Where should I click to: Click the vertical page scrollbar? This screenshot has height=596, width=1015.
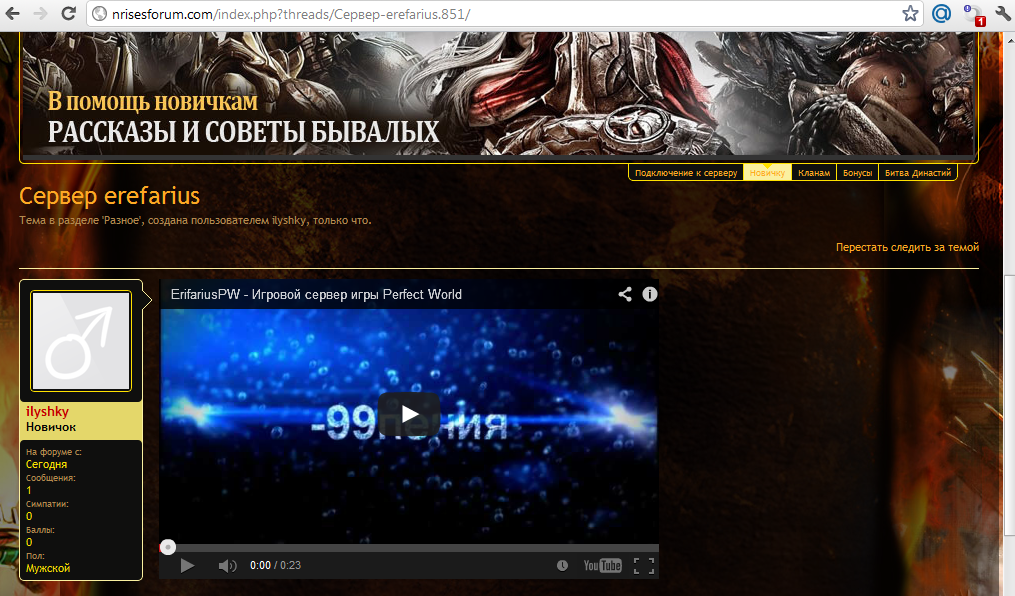click(x=1009, y=404)
